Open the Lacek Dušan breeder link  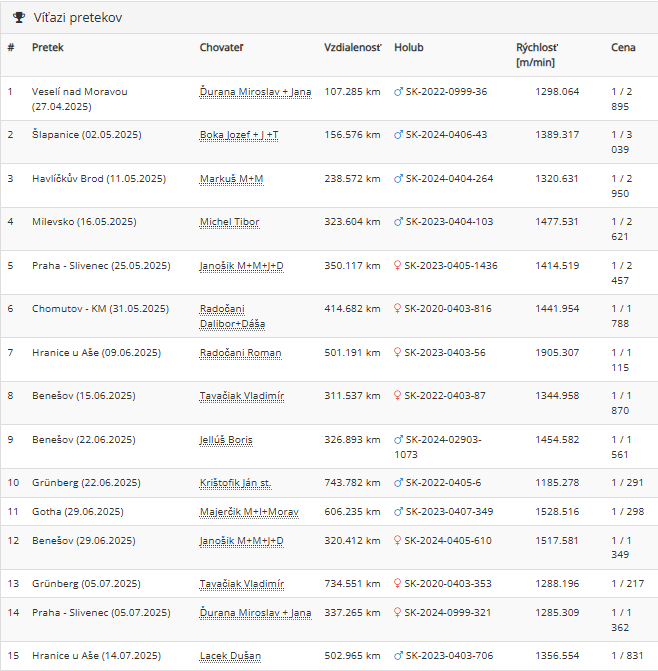coord(230,656)
